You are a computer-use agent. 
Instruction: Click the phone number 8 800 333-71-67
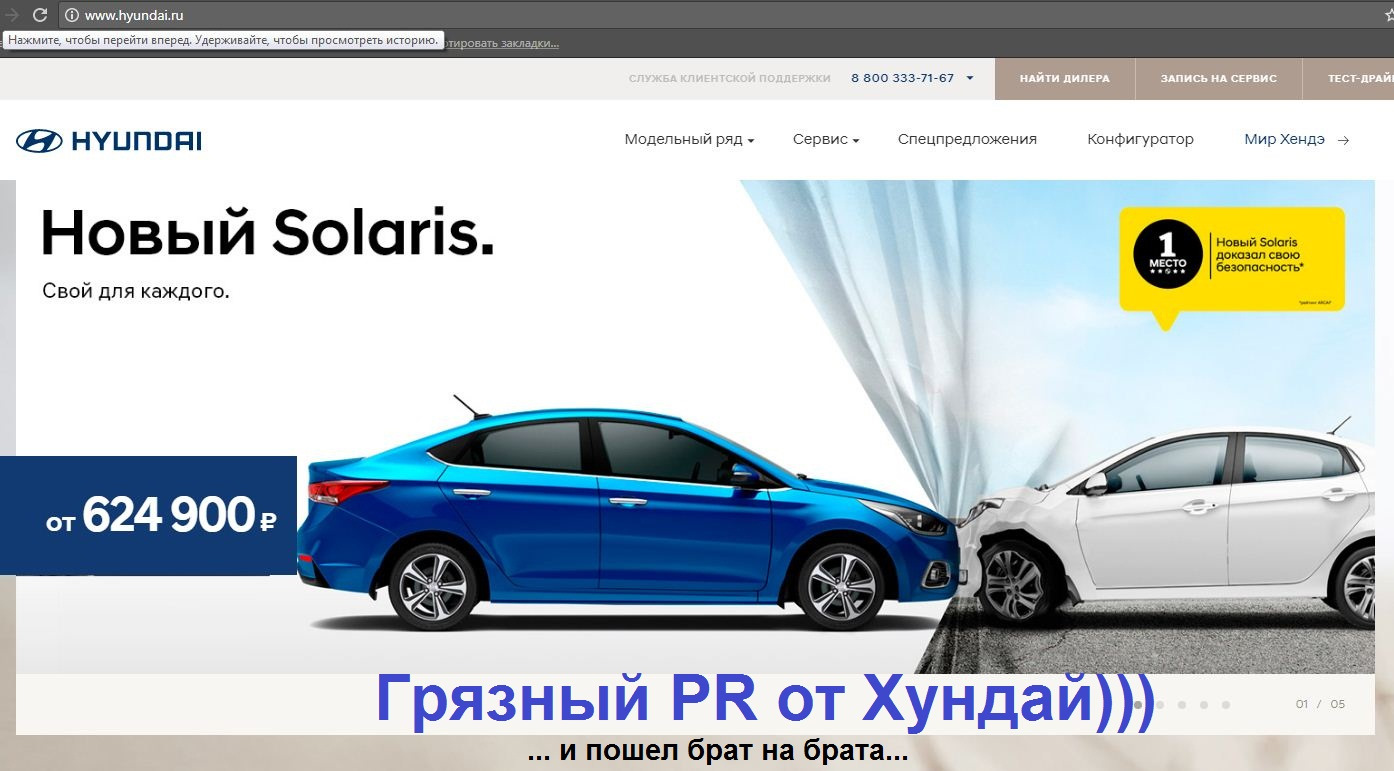[902, 78]
